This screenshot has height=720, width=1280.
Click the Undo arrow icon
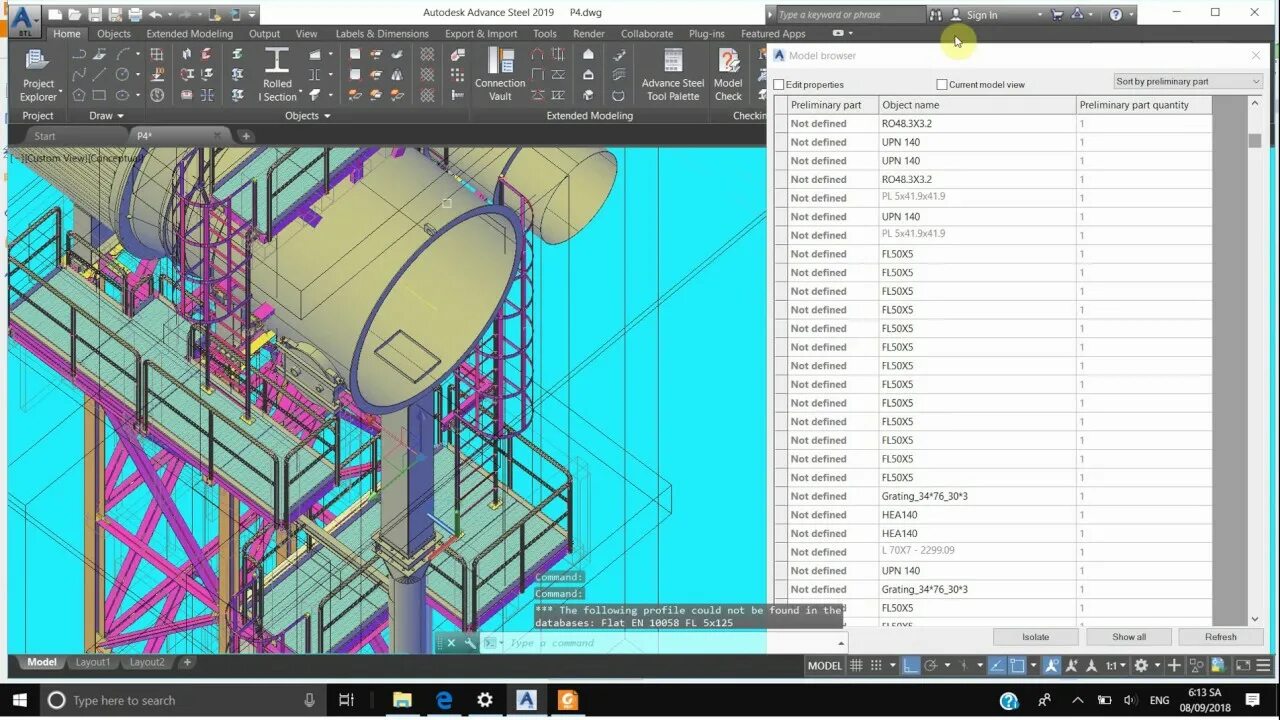155,15
